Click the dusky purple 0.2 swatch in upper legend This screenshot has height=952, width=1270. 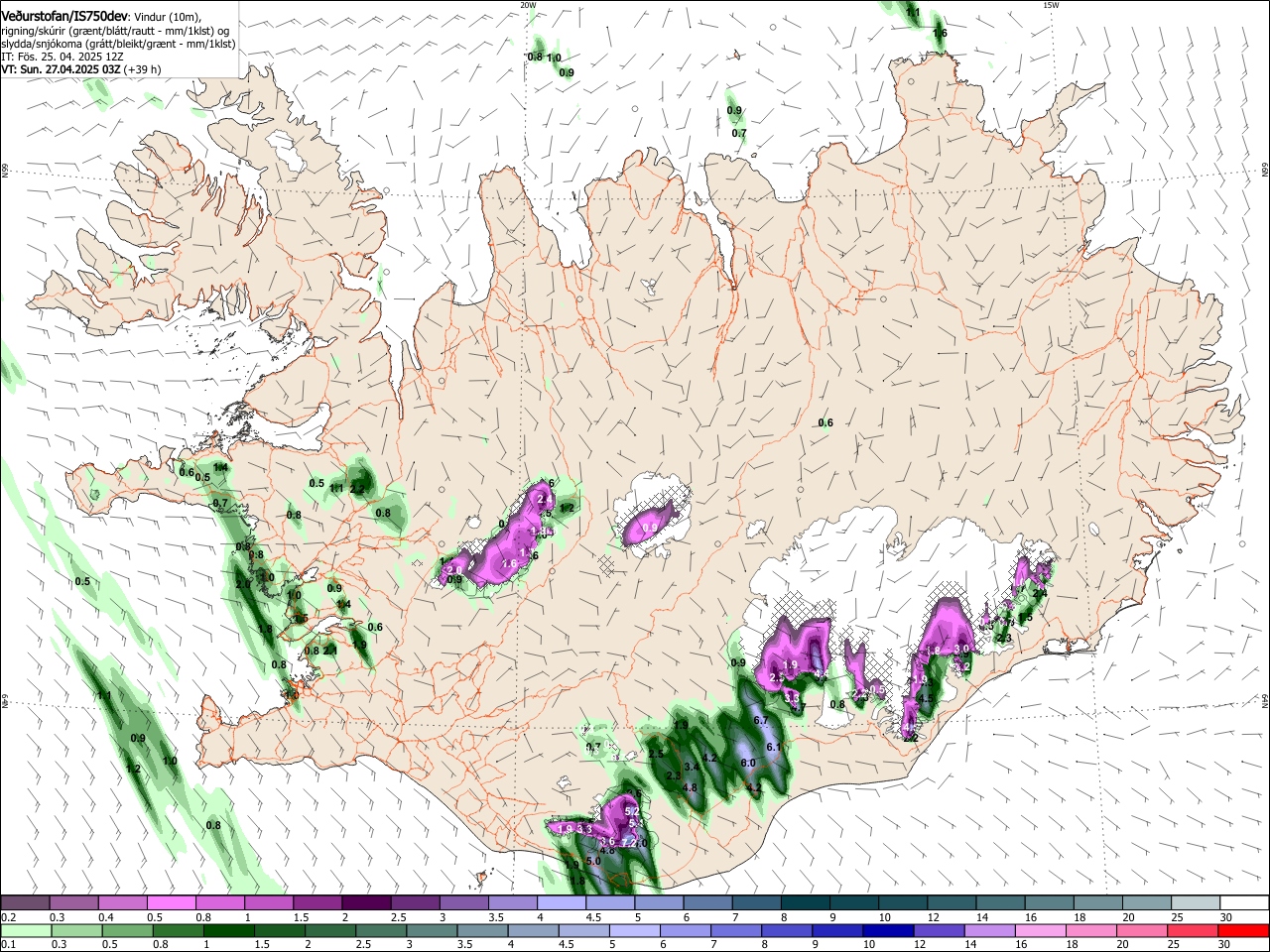[25, 903]
